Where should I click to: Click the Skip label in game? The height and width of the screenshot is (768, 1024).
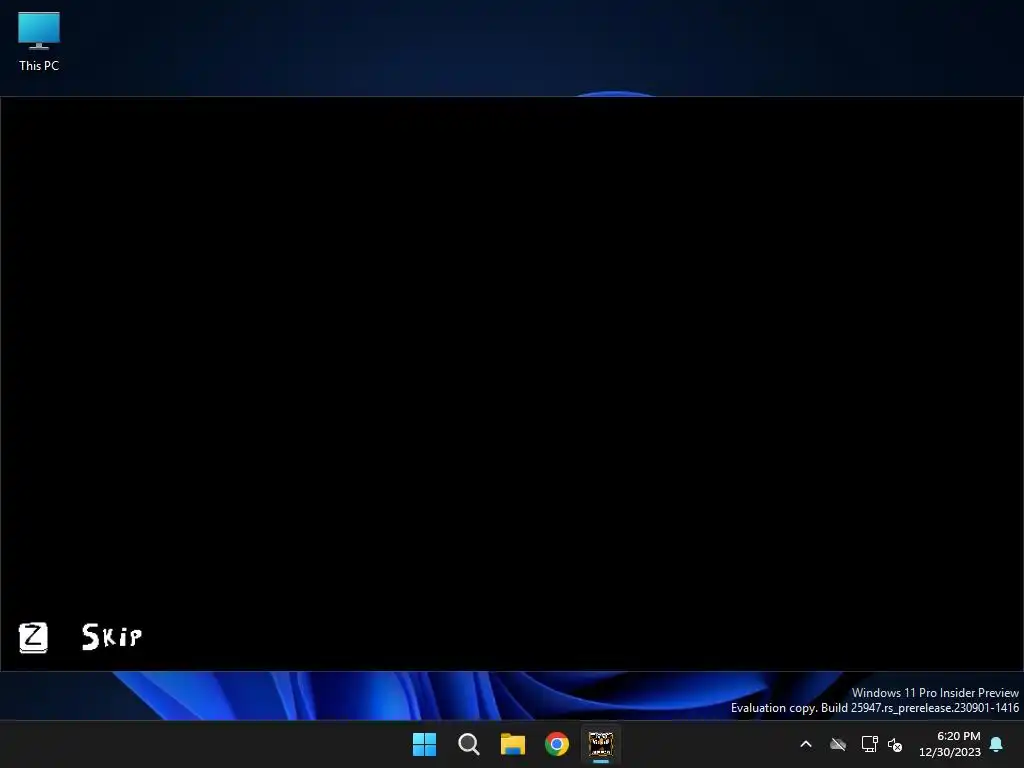pos(112,636)
